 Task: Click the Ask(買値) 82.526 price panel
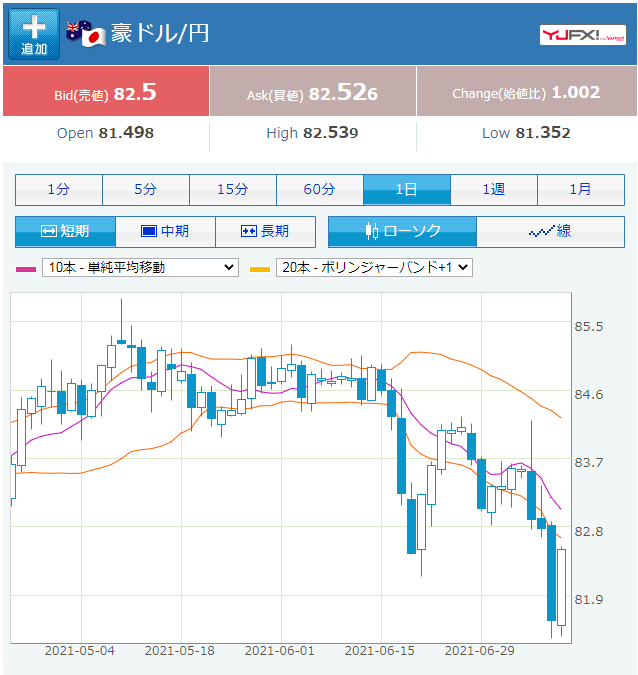pyautogui.click(x=313, y=91)
